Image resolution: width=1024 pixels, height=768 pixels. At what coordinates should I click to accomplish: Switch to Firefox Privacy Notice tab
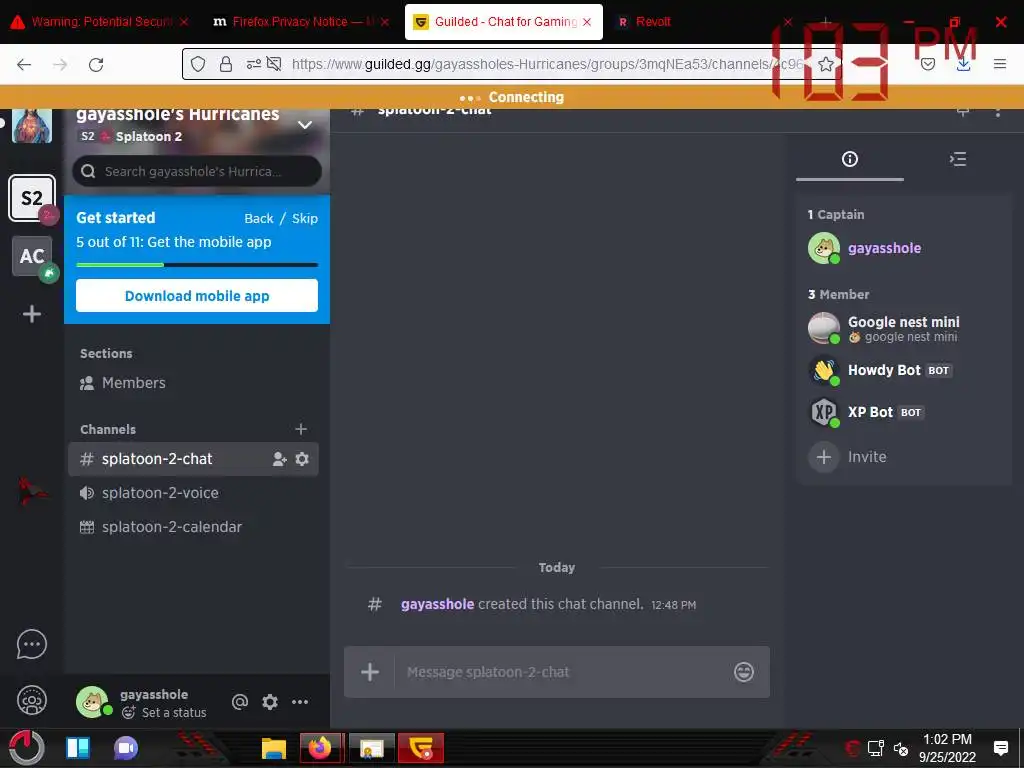click(x=299, y=22)
